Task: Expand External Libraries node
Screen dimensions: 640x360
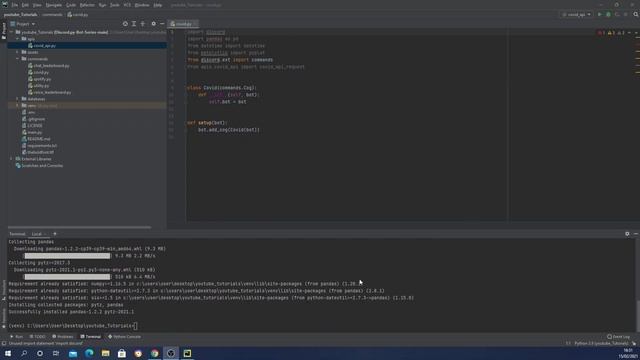Action: click(12, 159)
